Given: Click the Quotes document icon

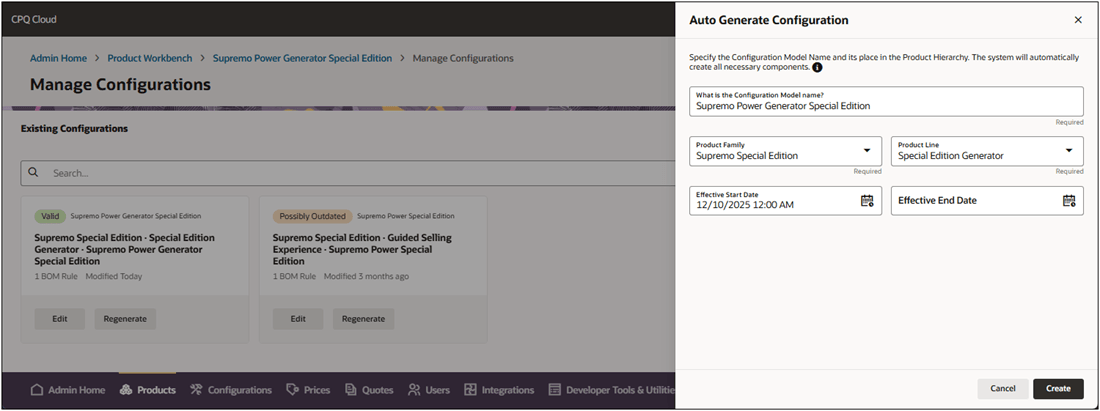Looking at the screenshot, I should [x=351, y=390].
